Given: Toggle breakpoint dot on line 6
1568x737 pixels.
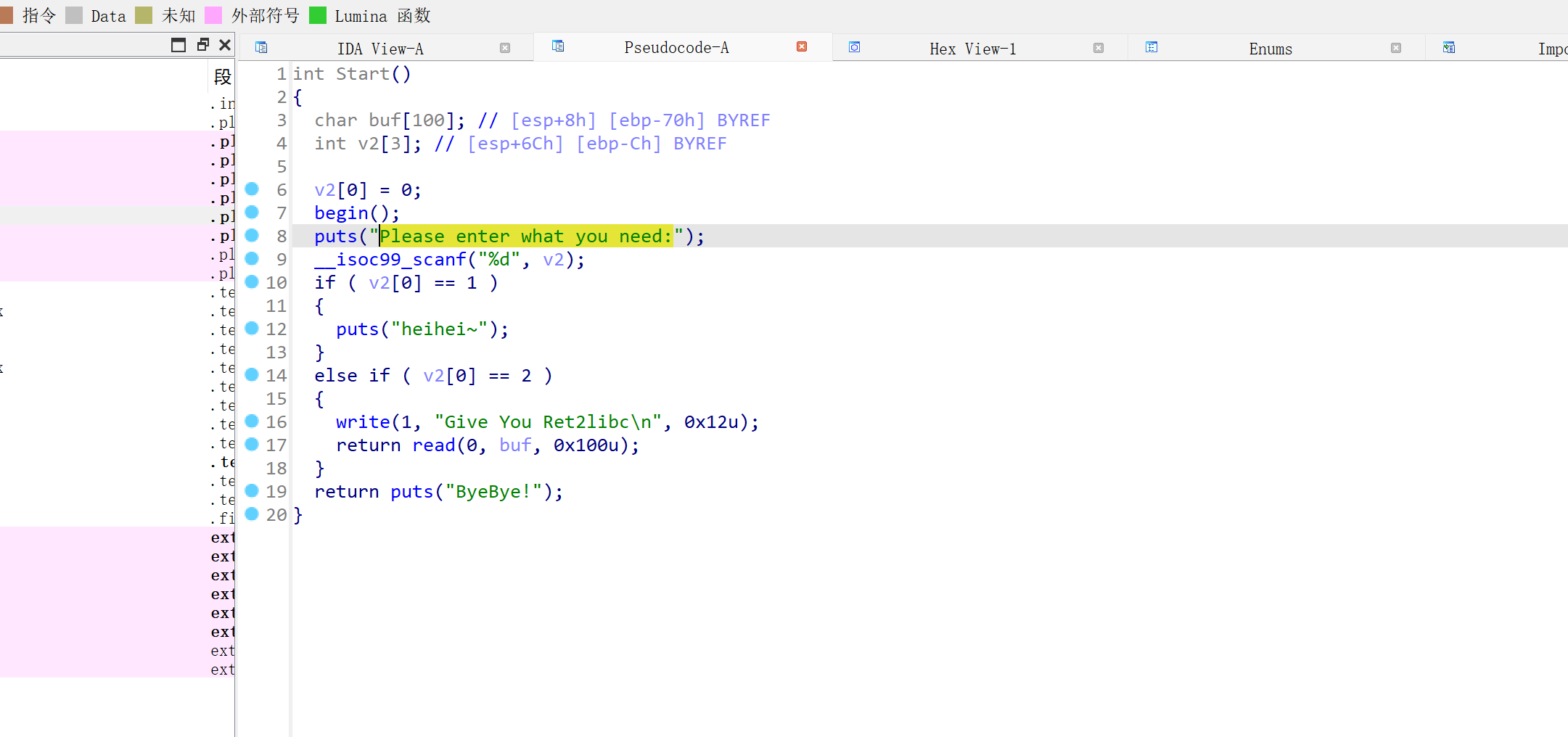Looking at the screenshot, I should (x=252, y=189).
